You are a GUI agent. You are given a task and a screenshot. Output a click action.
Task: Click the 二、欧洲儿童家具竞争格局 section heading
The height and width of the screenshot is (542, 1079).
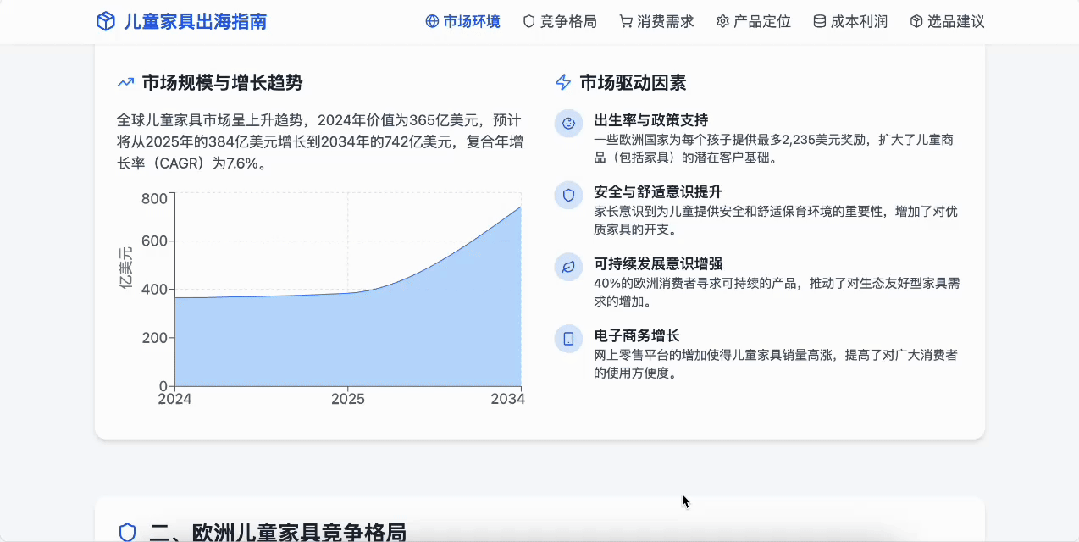[x=278, y=531]
